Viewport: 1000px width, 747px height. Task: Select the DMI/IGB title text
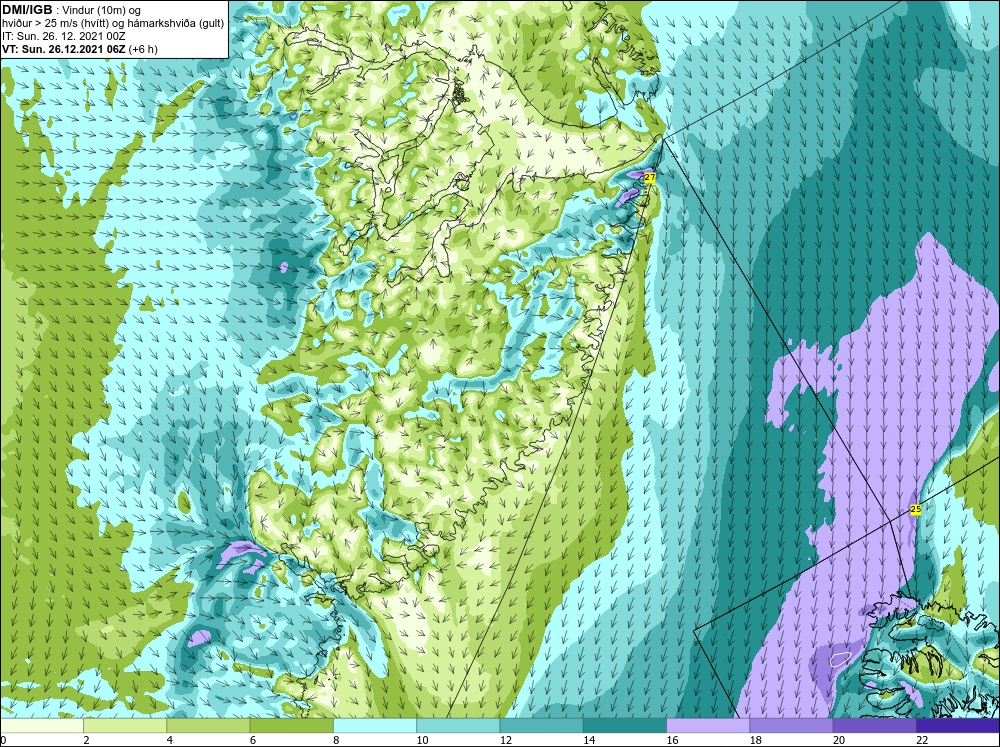[x=27, y=10]
